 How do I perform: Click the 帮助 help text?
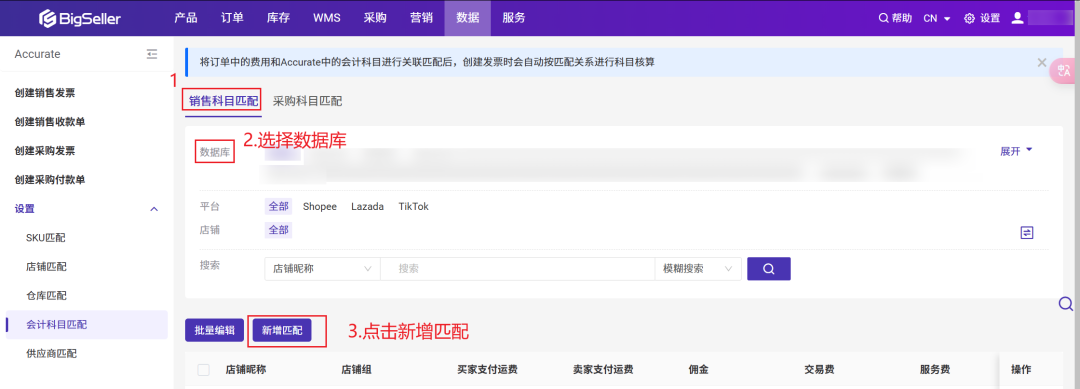coord(902,19)
